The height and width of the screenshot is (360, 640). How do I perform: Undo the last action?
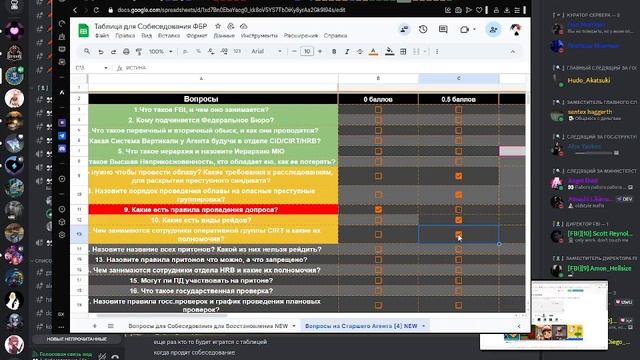[100, 51]
